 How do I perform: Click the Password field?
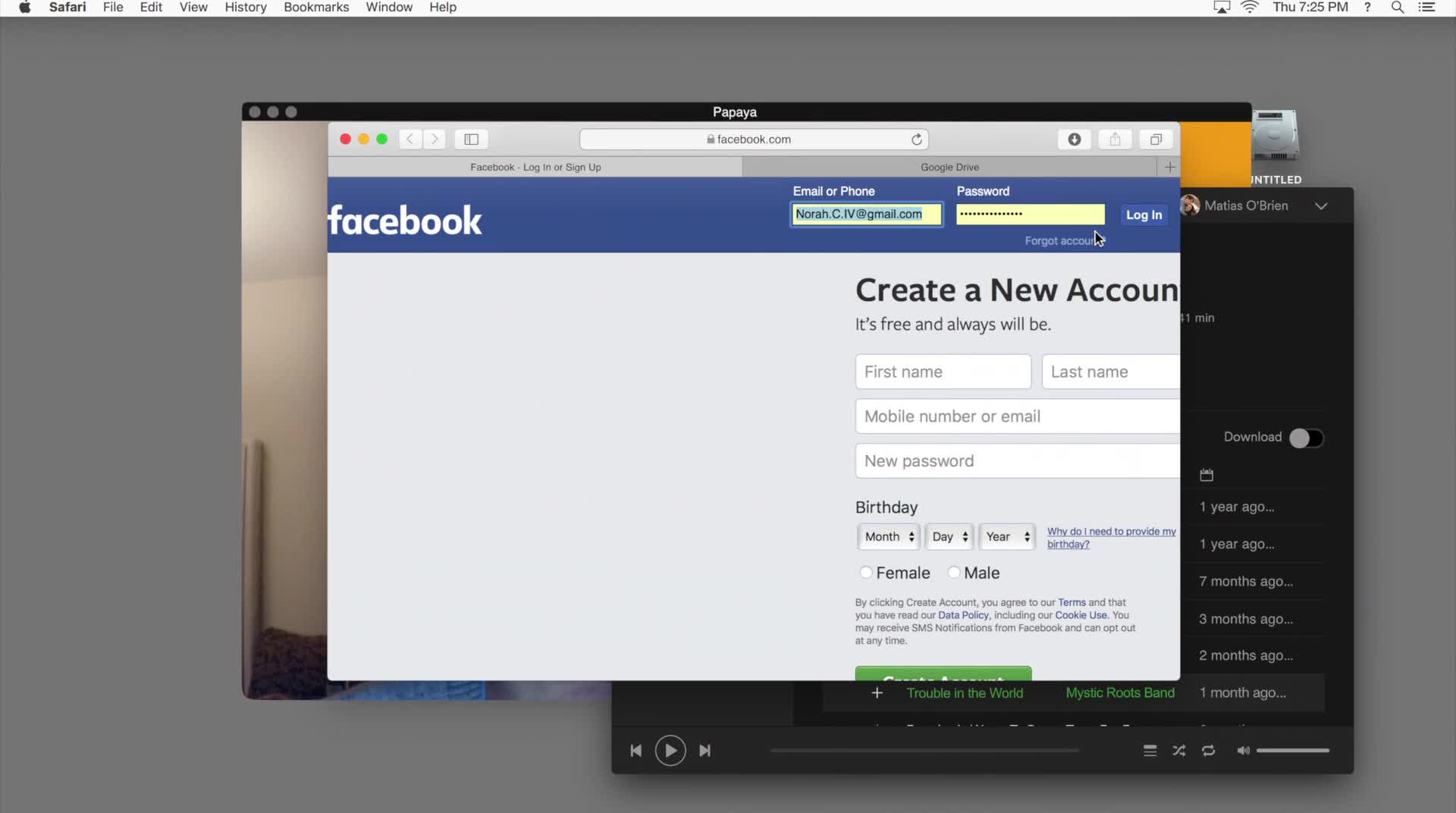[x=1030, y=214]
